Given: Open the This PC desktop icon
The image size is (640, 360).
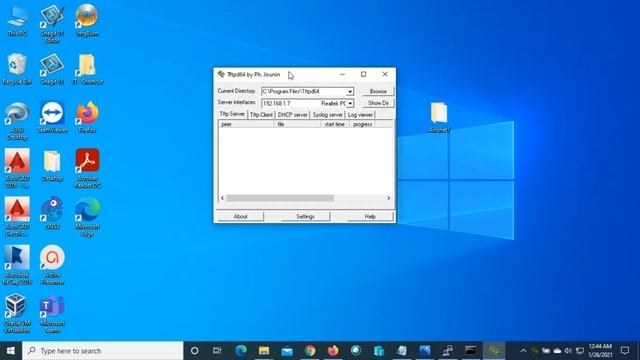Looking at the screenshot, I should pyautogui.click(x=17, y=21).
